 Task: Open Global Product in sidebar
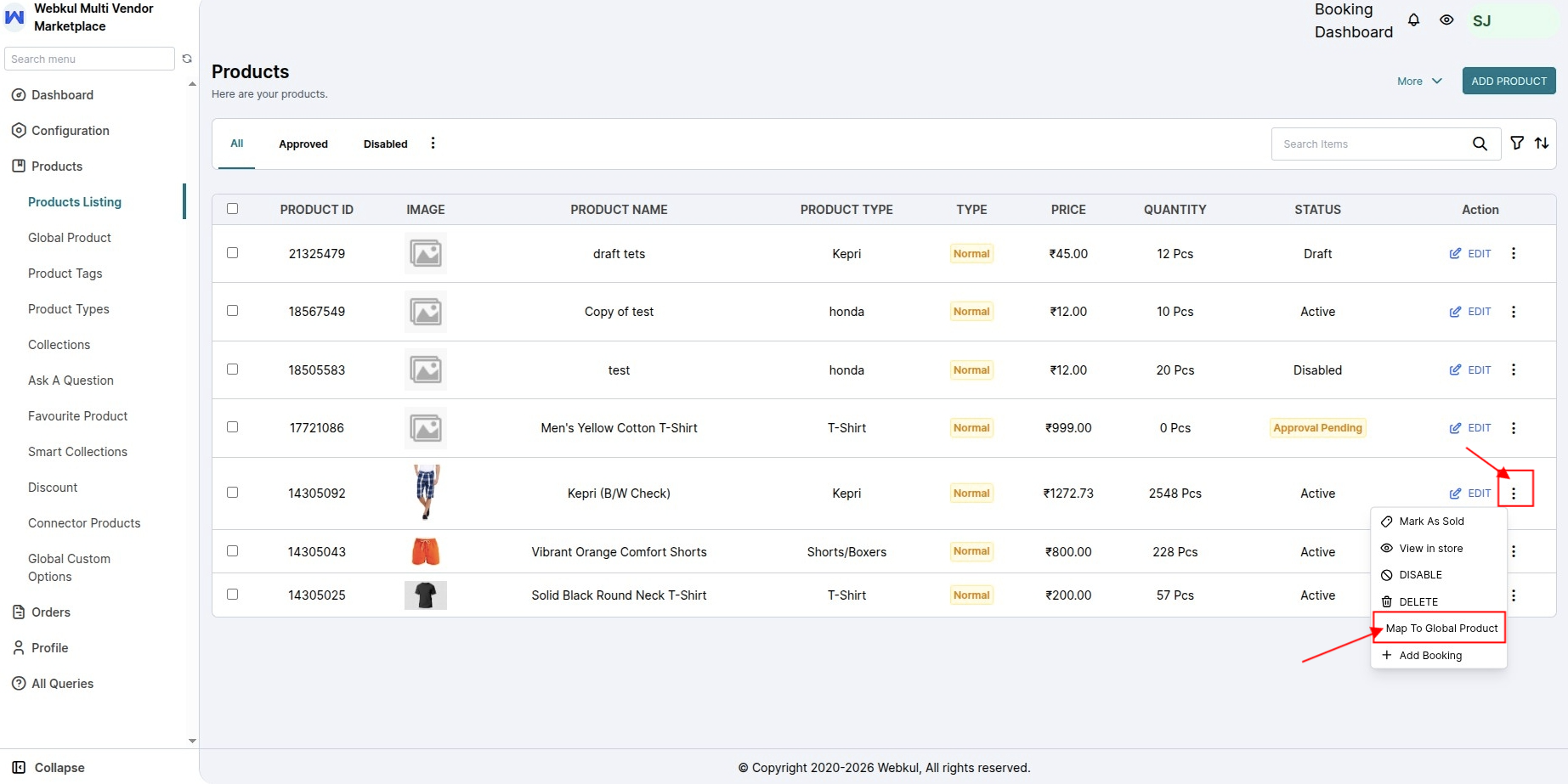[x=70, y=238]
